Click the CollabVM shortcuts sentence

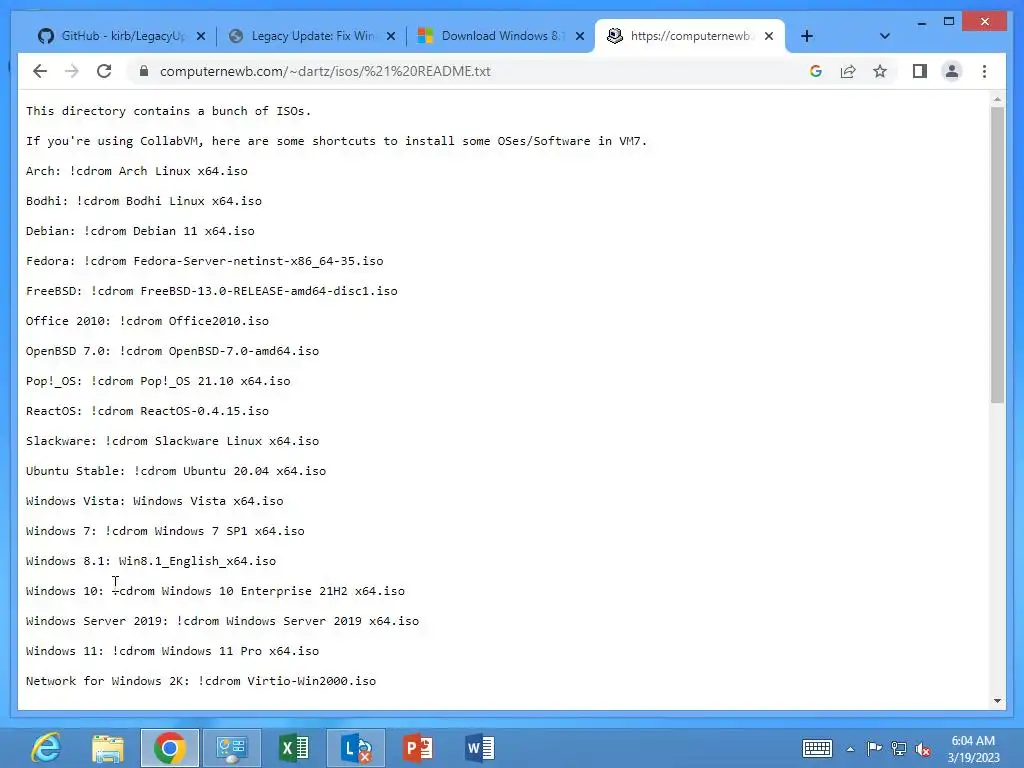coord(336,141)
